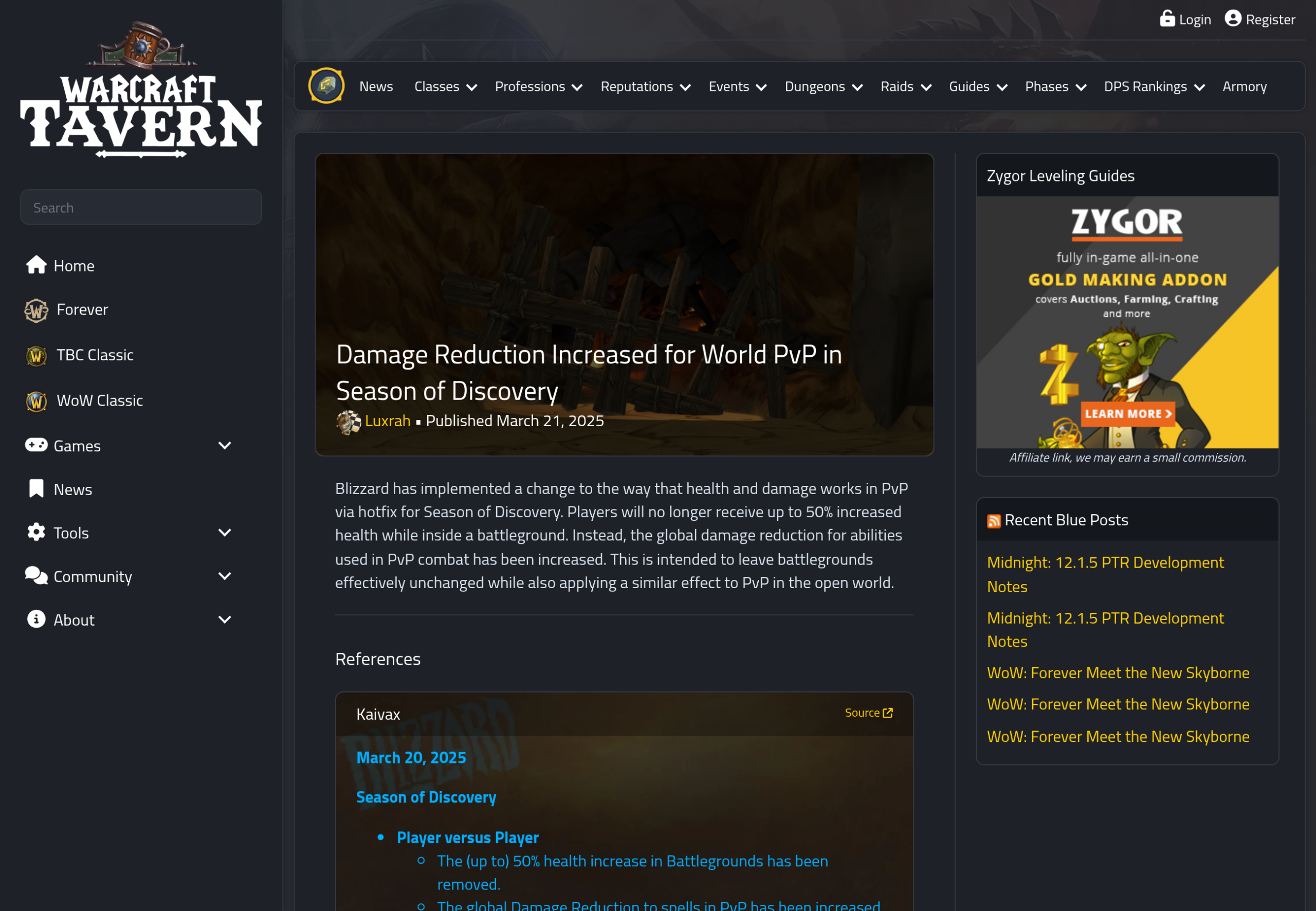Click the Season of Discovery rune icon

click(x=326, y=86)
